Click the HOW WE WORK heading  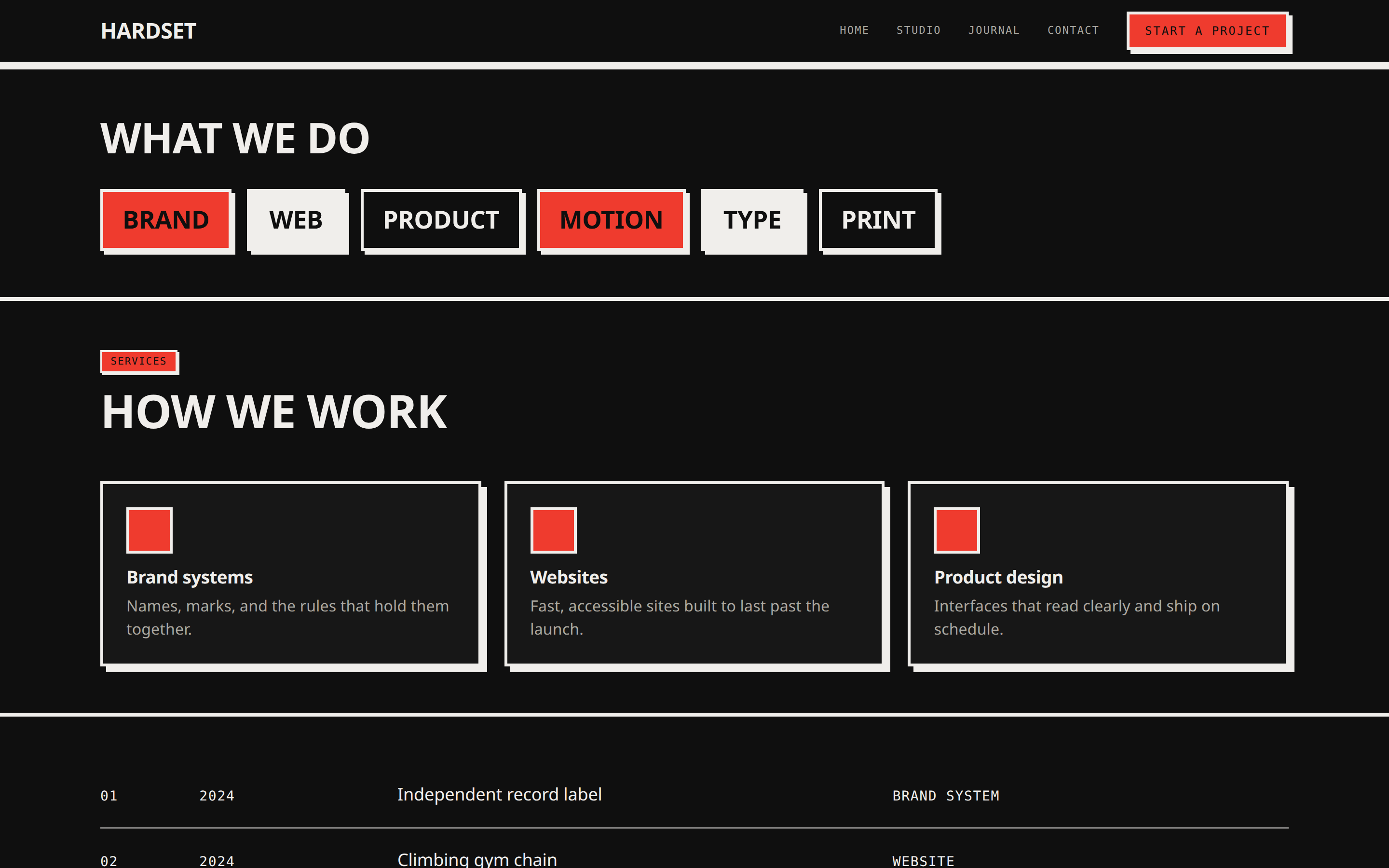[x=274, y=412]
